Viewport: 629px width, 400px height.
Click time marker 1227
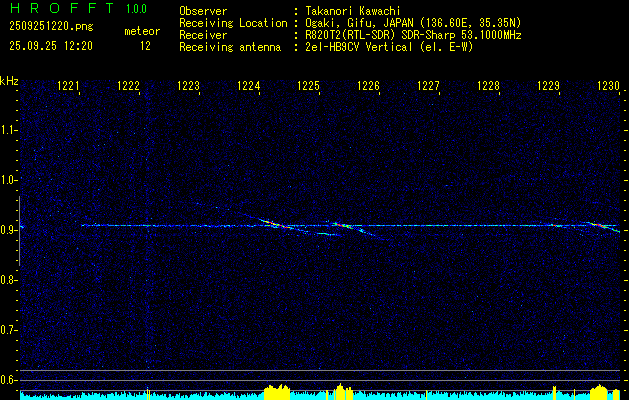[428, 86]
